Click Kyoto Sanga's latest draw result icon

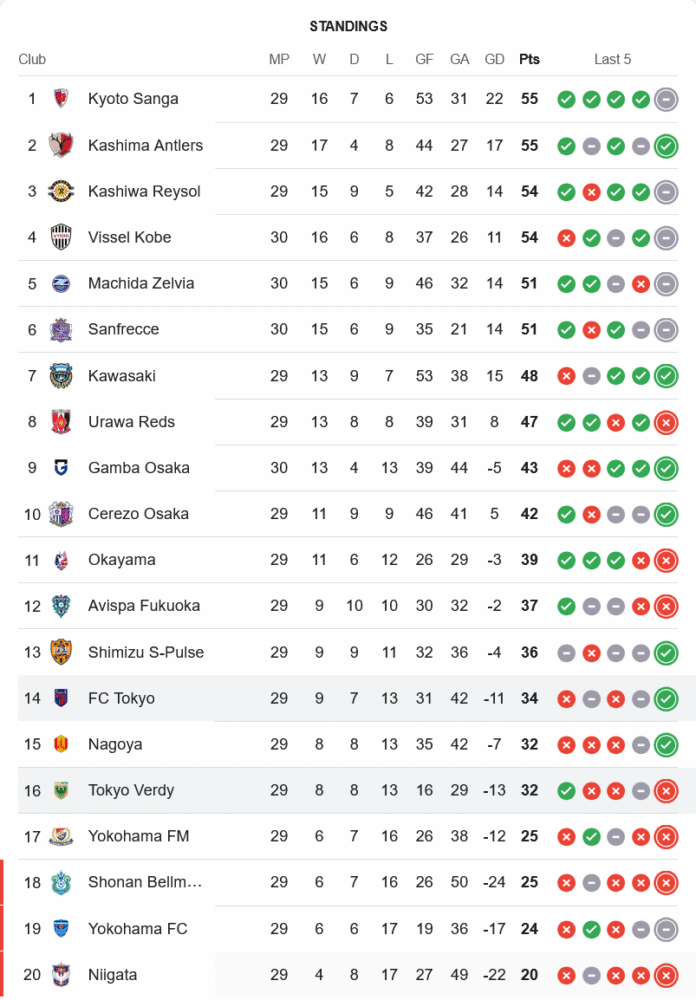click(666, 99)
